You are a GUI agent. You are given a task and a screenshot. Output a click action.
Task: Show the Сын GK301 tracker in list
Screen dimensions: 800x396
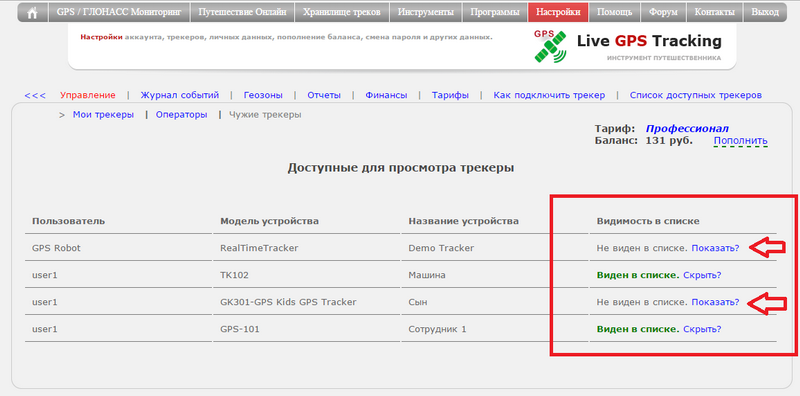click(x=715, y=302)
